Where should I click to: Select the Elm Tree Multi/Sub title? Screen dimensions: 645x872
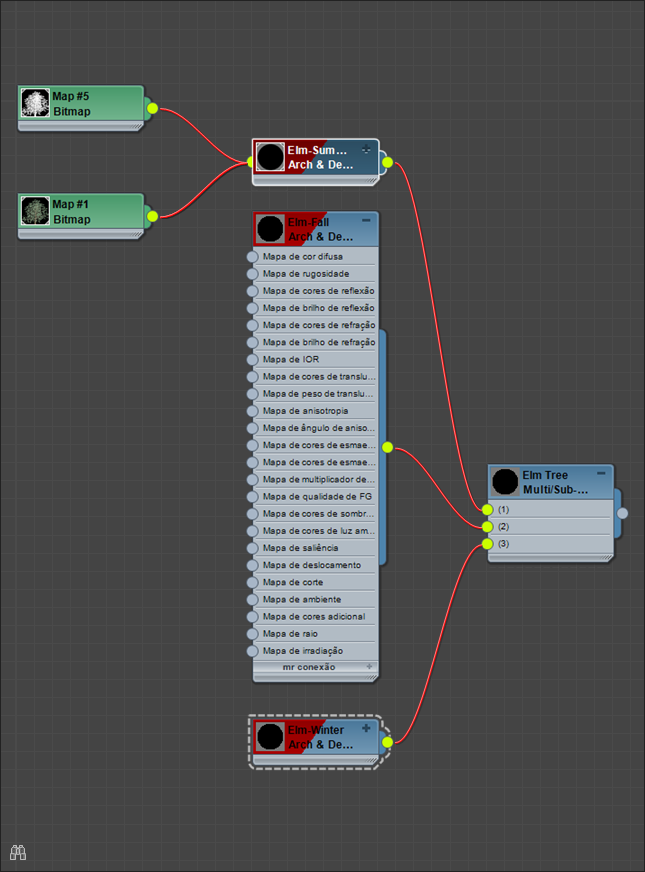(555, 482)
